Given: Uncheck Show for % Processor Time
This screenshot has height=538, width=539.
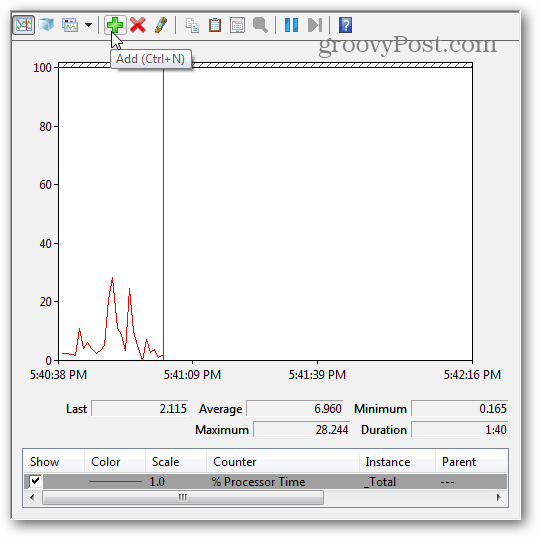Looking at the screenshot, I should point(35,481).
